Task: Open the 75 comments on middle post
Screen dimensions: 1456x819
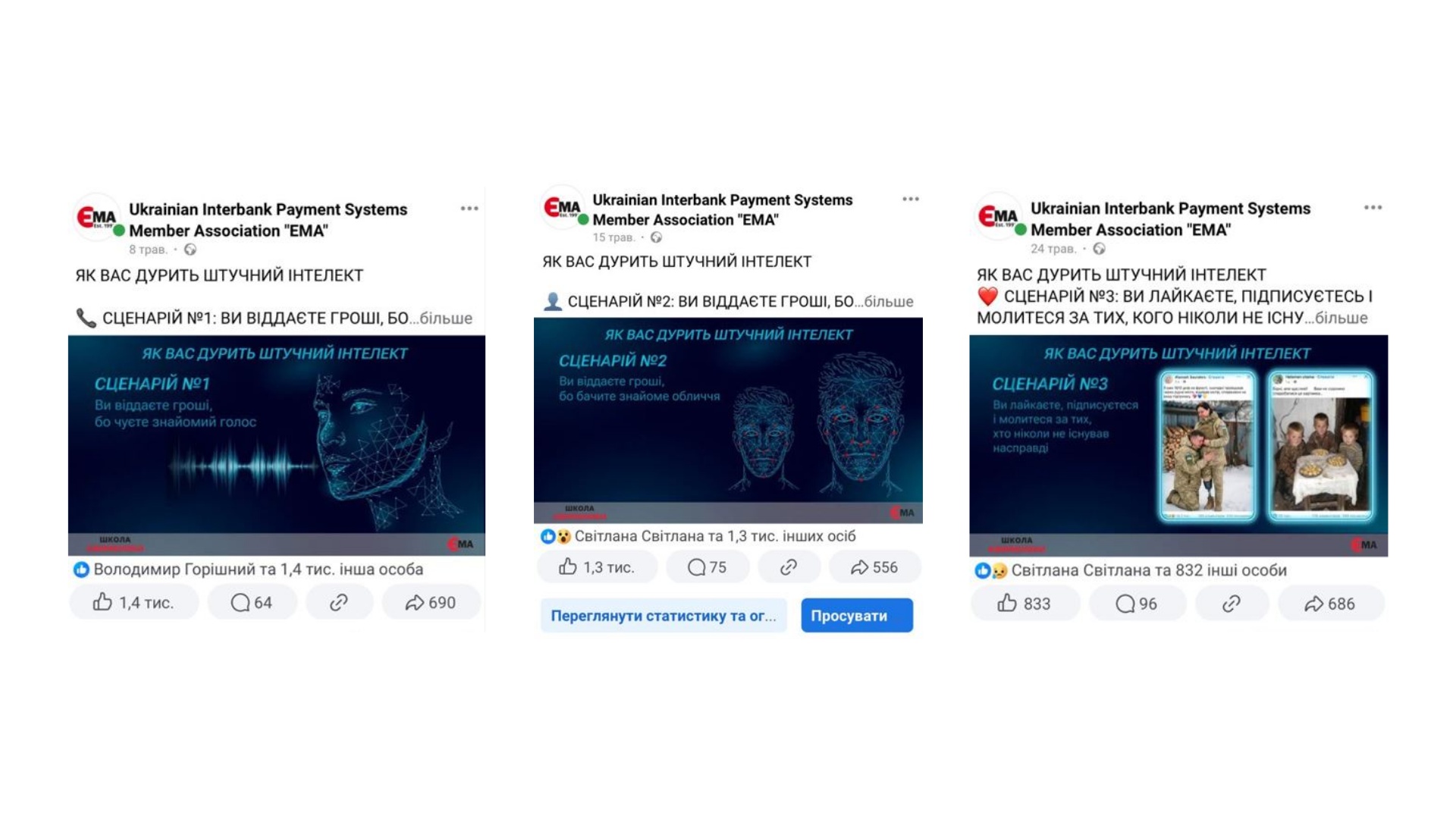Action: (x=708, y=567)
